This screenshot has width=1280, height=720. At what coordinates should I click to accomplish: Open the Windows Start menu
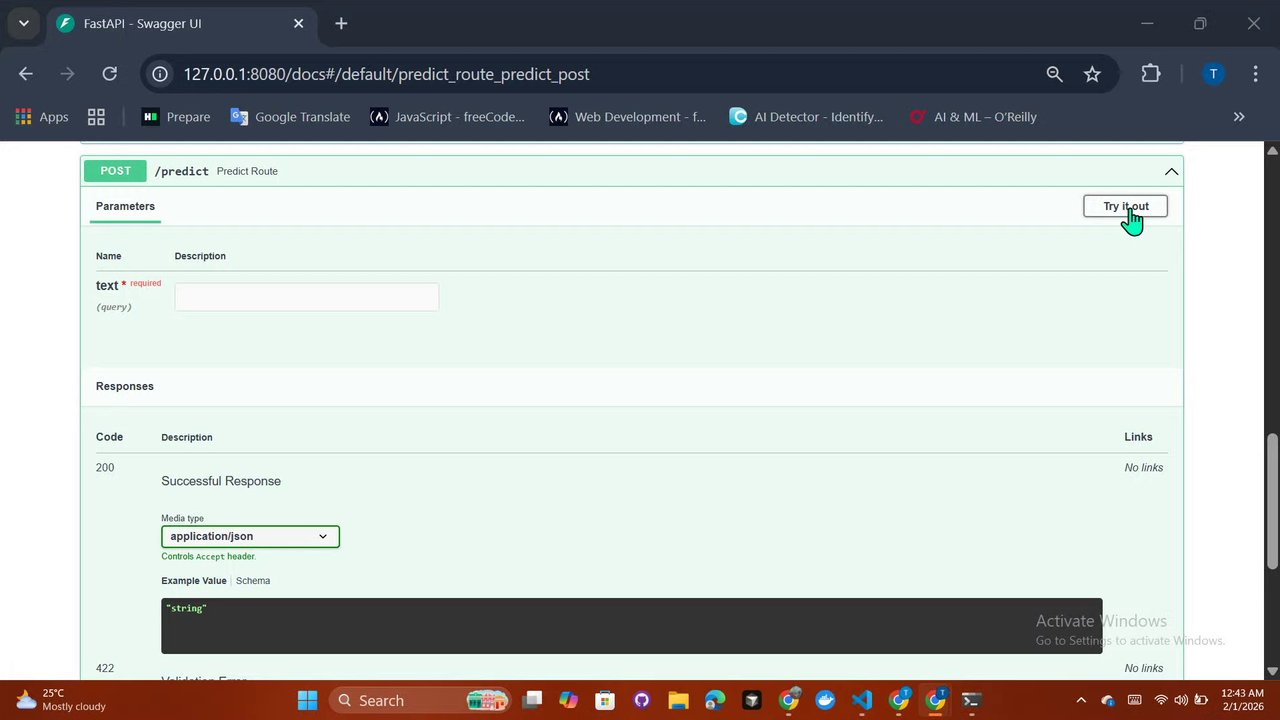pyautogui.click(x=307, y=700)
